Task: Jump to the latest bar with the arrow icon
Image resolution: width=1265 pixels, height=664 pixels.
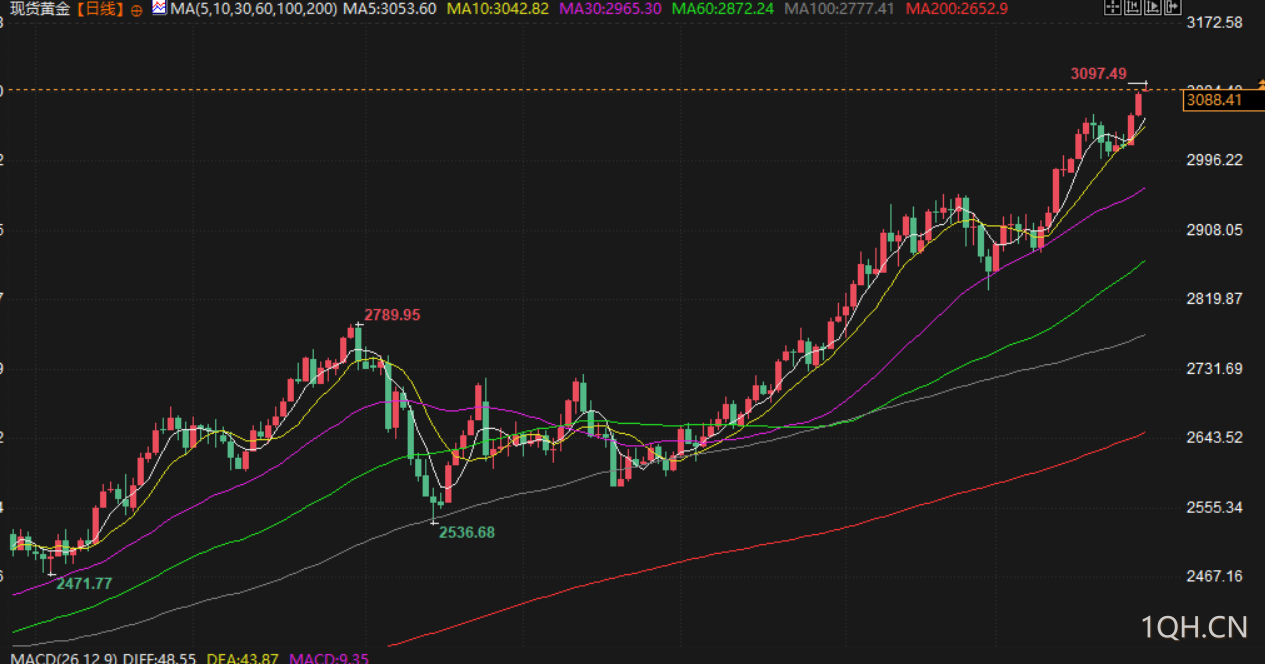Action: coord(1173,6)
